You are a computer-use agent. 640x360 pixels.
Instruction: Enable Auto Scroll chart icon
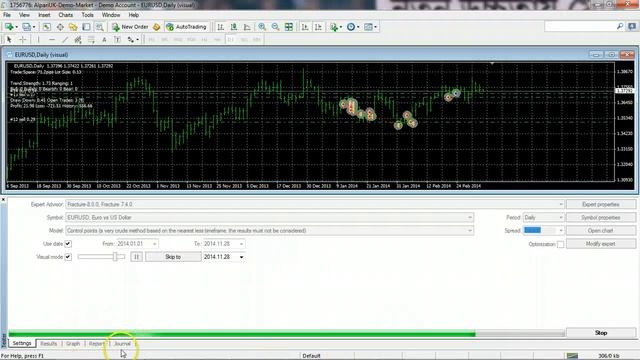click(x=305, y=27)
